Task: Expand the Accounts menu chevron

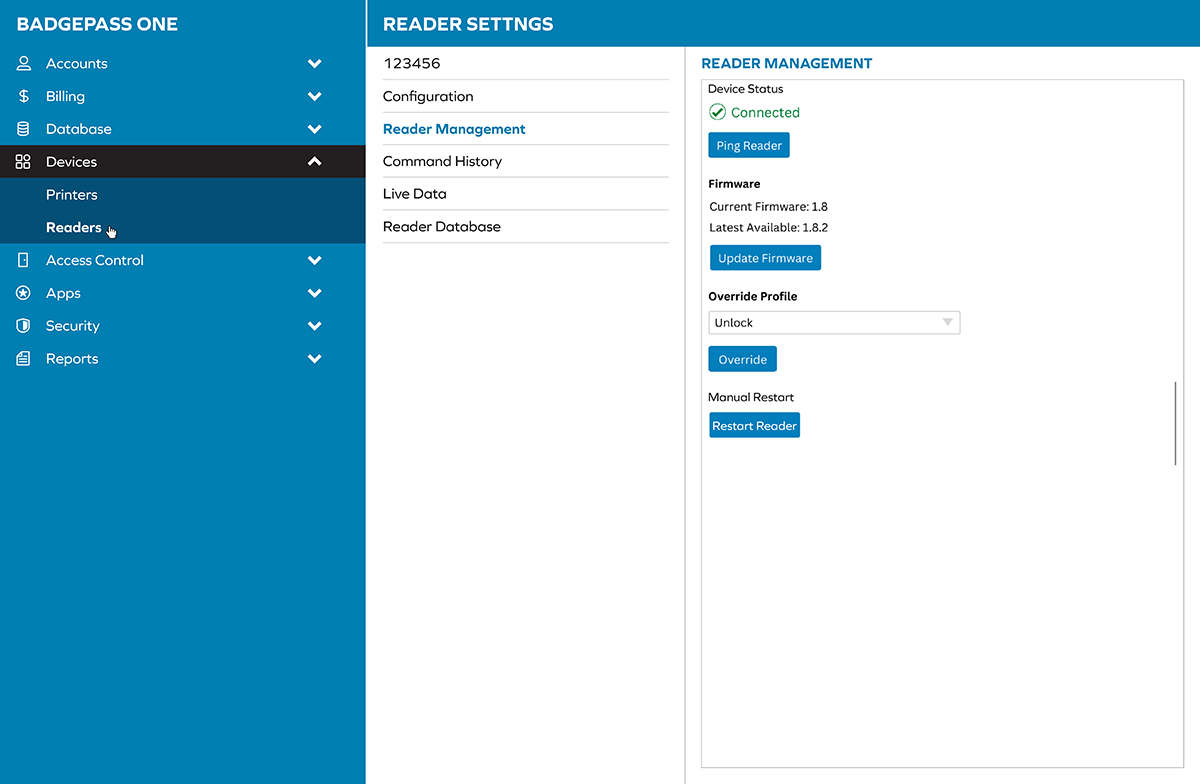Action: pyautogui.click(x=314, y=63)
